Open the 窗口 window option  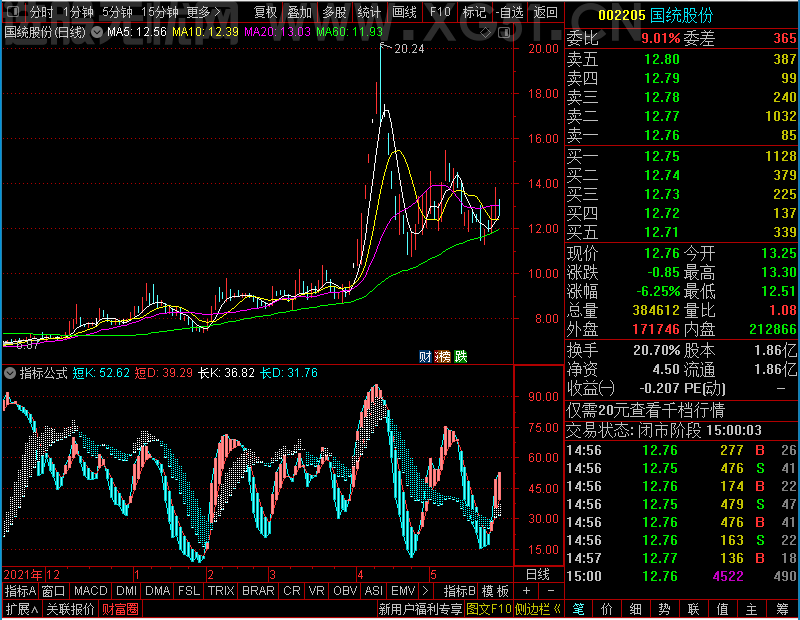54,590
